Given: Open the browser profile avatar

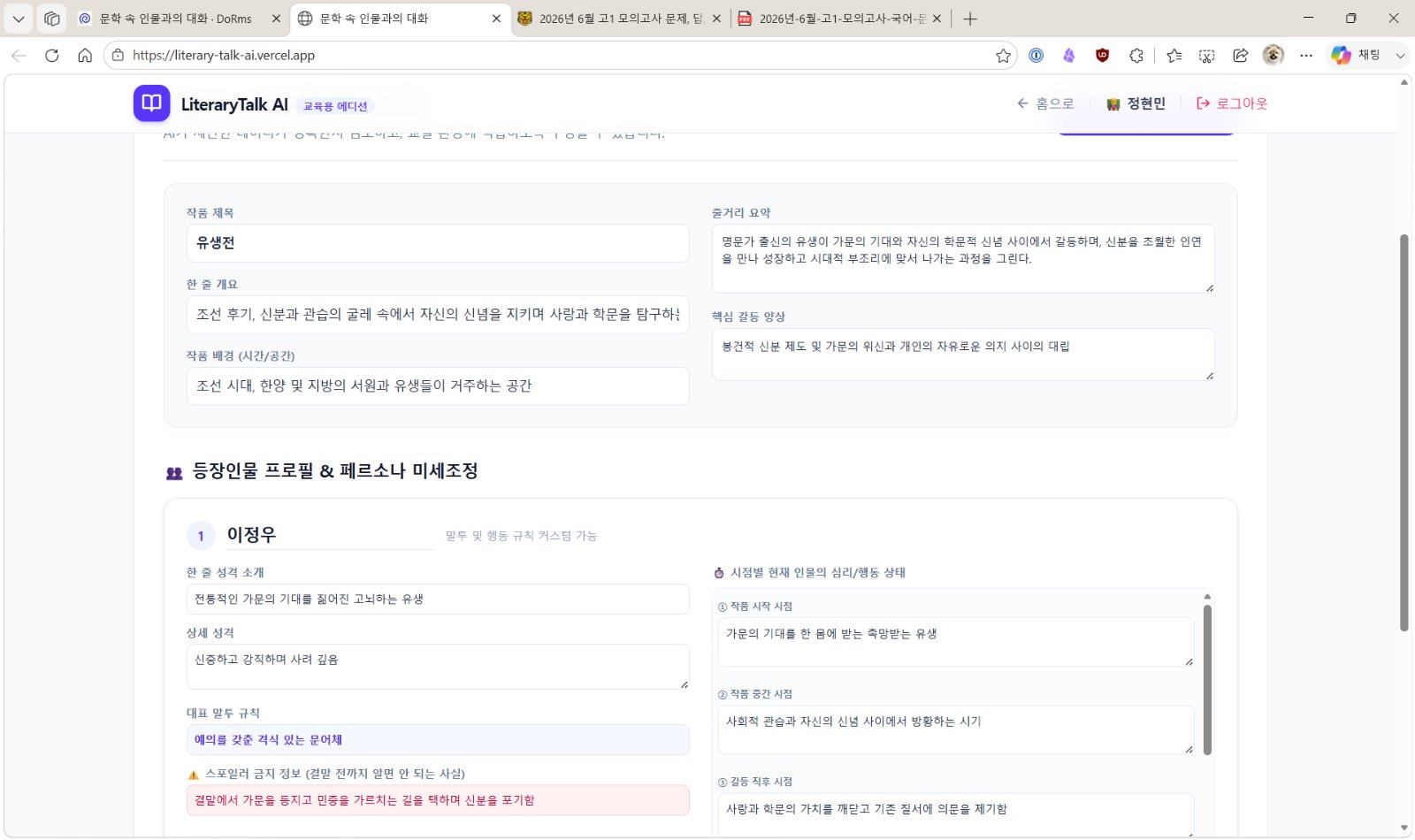Looking at the screenshot, I should [1273, 55].
